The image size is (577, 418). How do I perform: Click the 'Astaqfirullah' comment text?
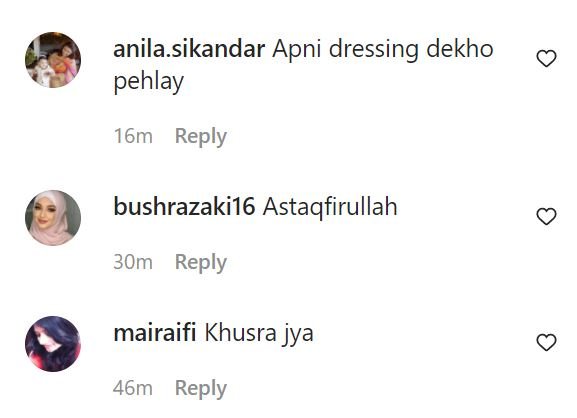click(330, 207)
